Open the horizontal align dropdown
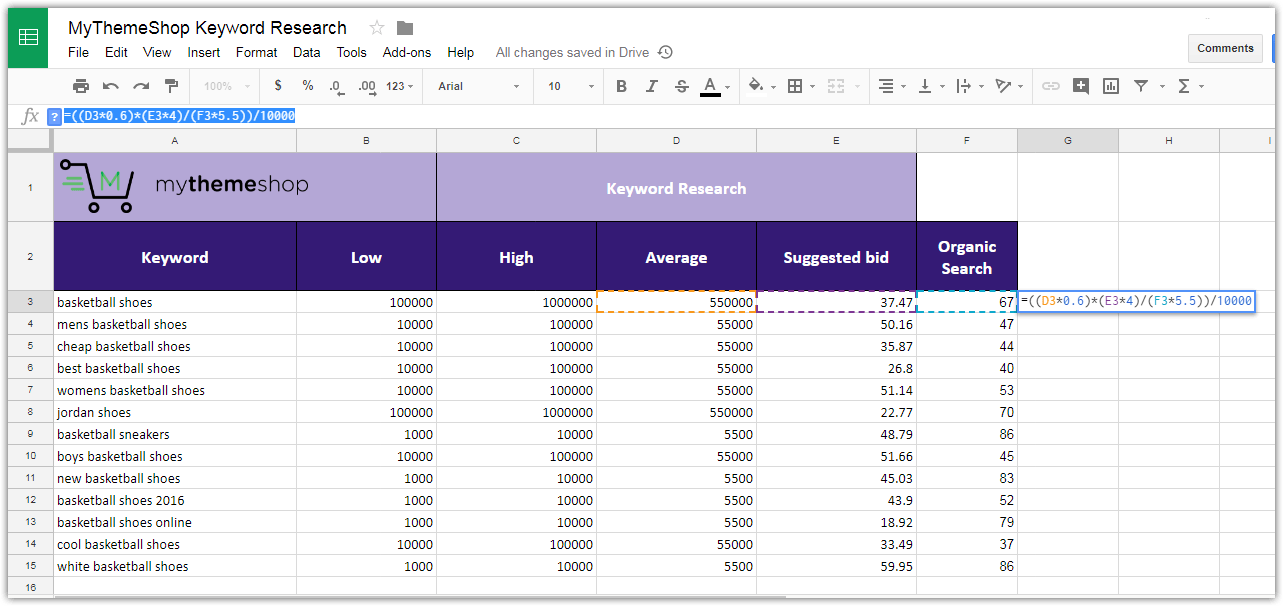 (x=890, y=86)
